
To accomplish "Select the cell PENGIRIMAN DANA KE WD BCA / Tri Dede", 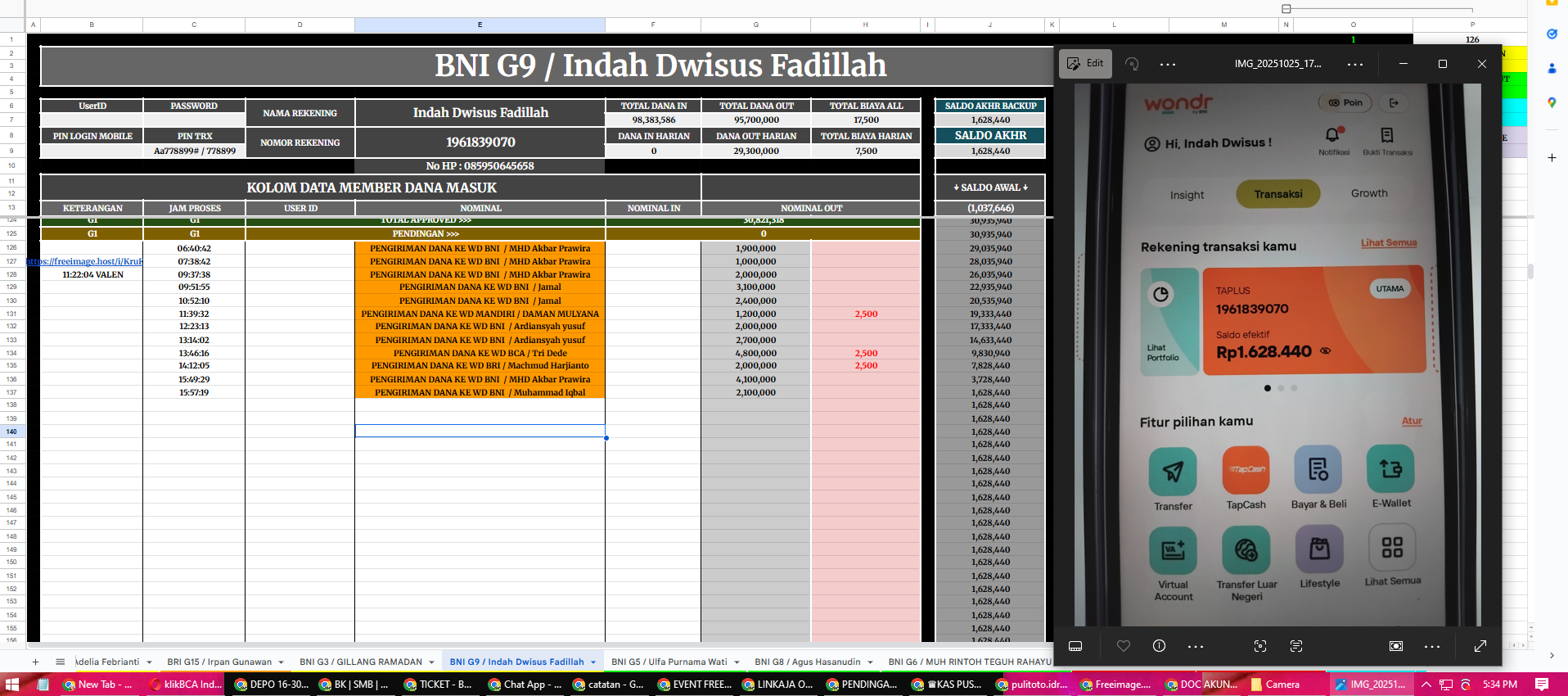I will pyautogui.click(x=480, y=353).
